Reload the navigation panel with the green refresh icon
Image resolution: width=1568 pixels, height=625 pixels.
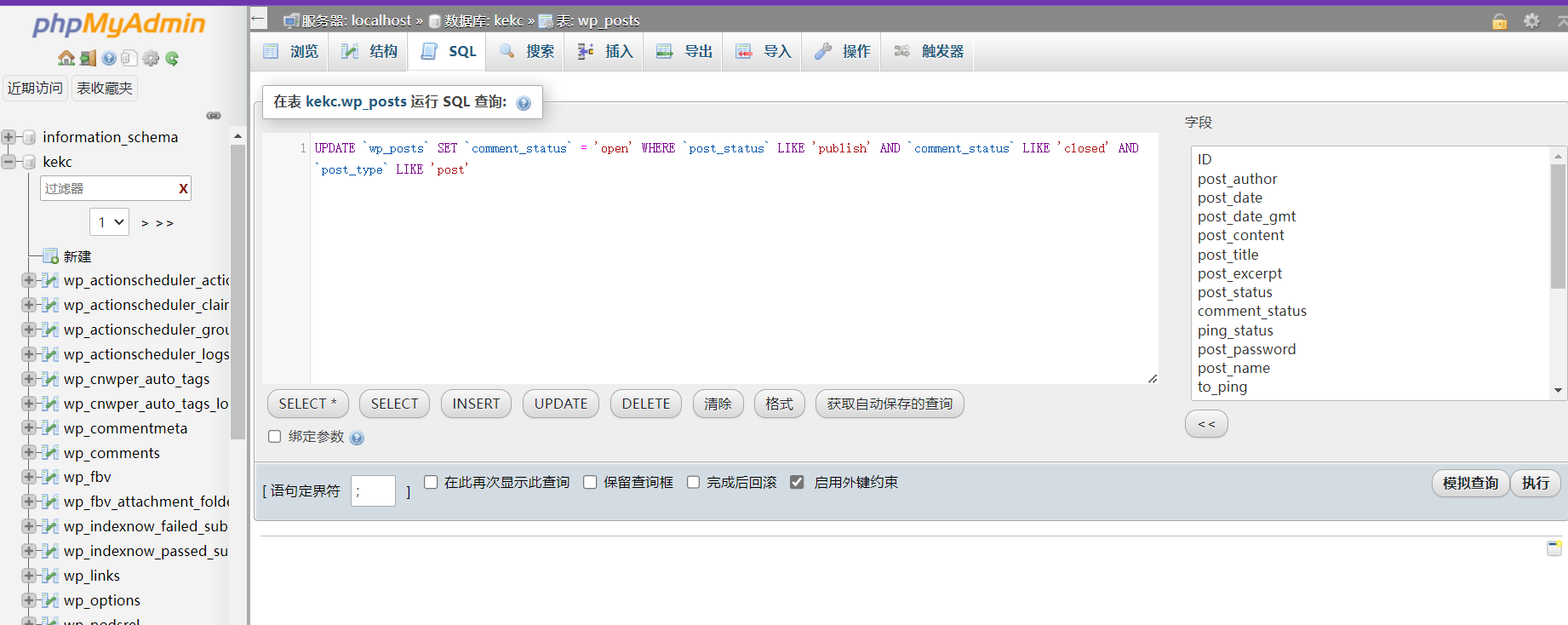pos(172,58)
